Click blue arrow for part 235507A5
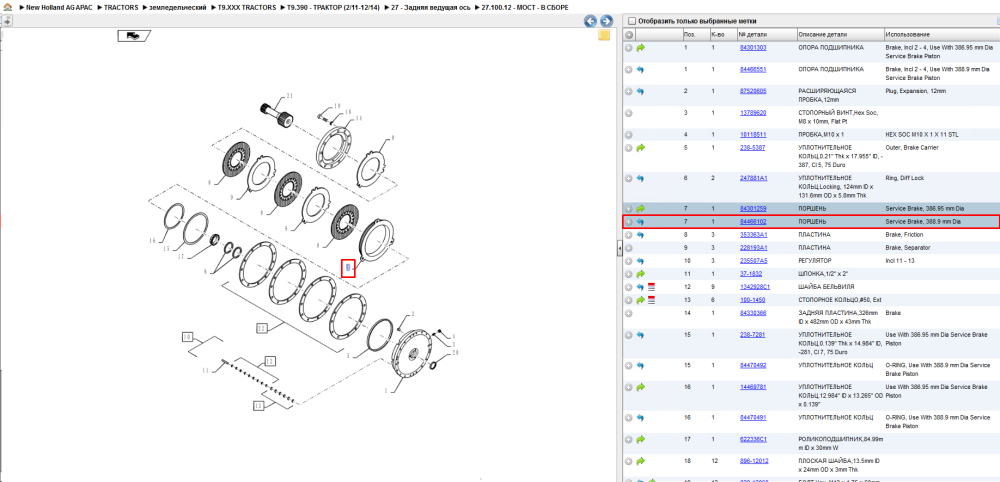Image resolution: width=1000 pixels, height=482 pixels. [641, 261]
